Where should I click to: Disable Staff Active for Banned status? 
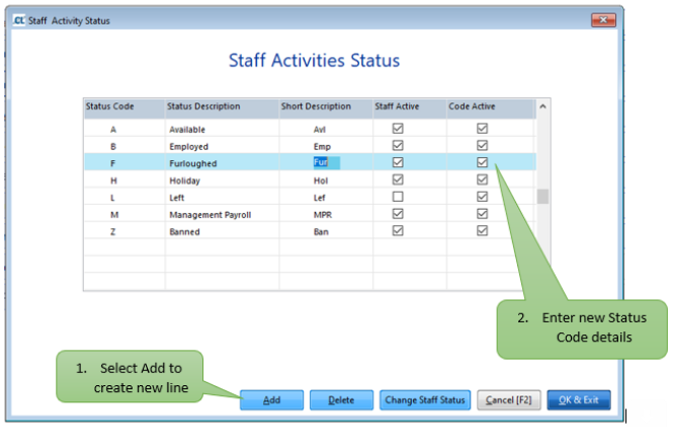(x=398, y=231)
